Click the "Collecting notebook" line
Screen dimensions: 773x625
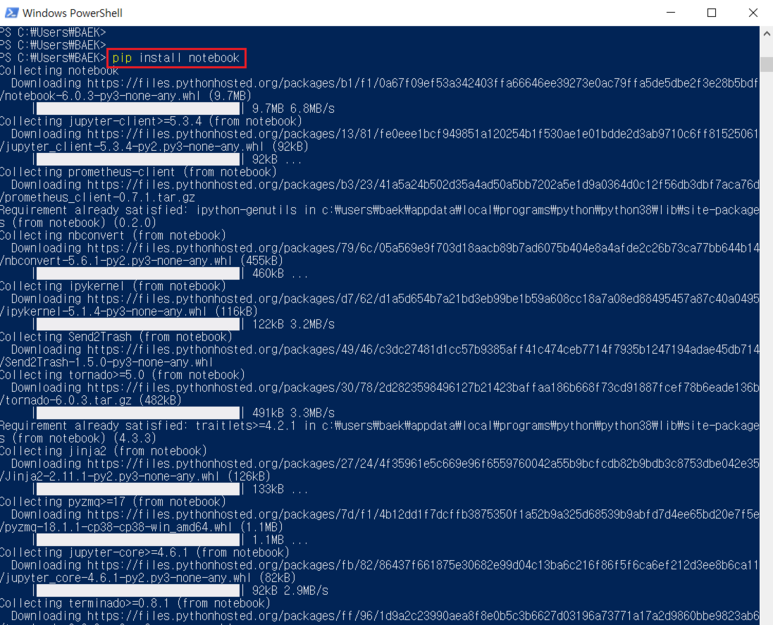point(59,70)
